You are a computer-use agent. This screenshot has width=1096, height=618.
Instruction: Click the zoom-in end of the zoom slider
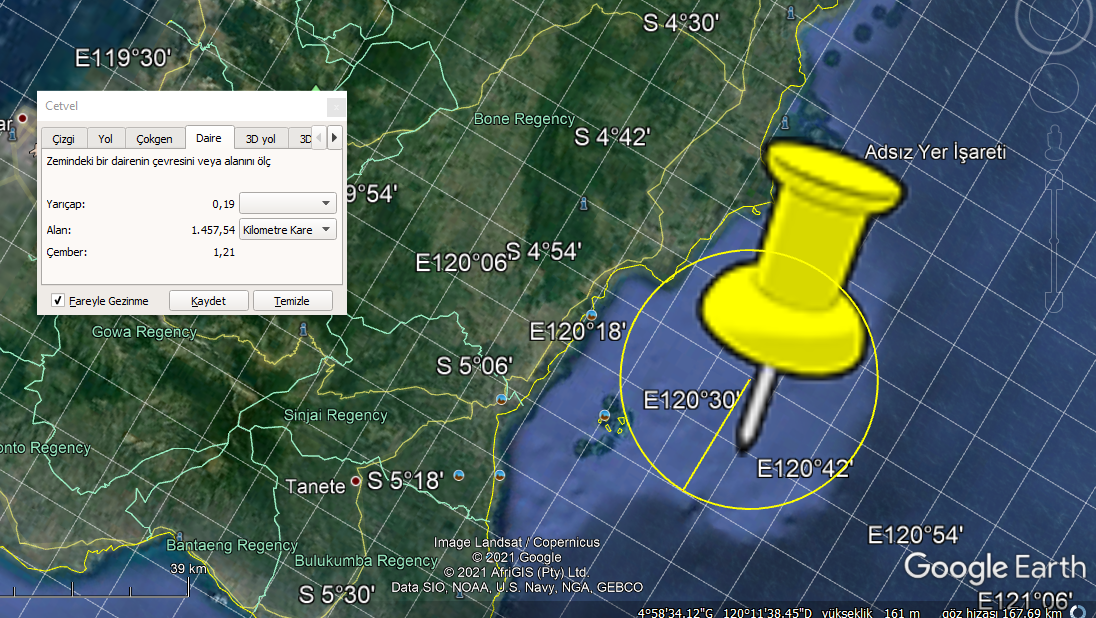click(x=1054, y=180)
